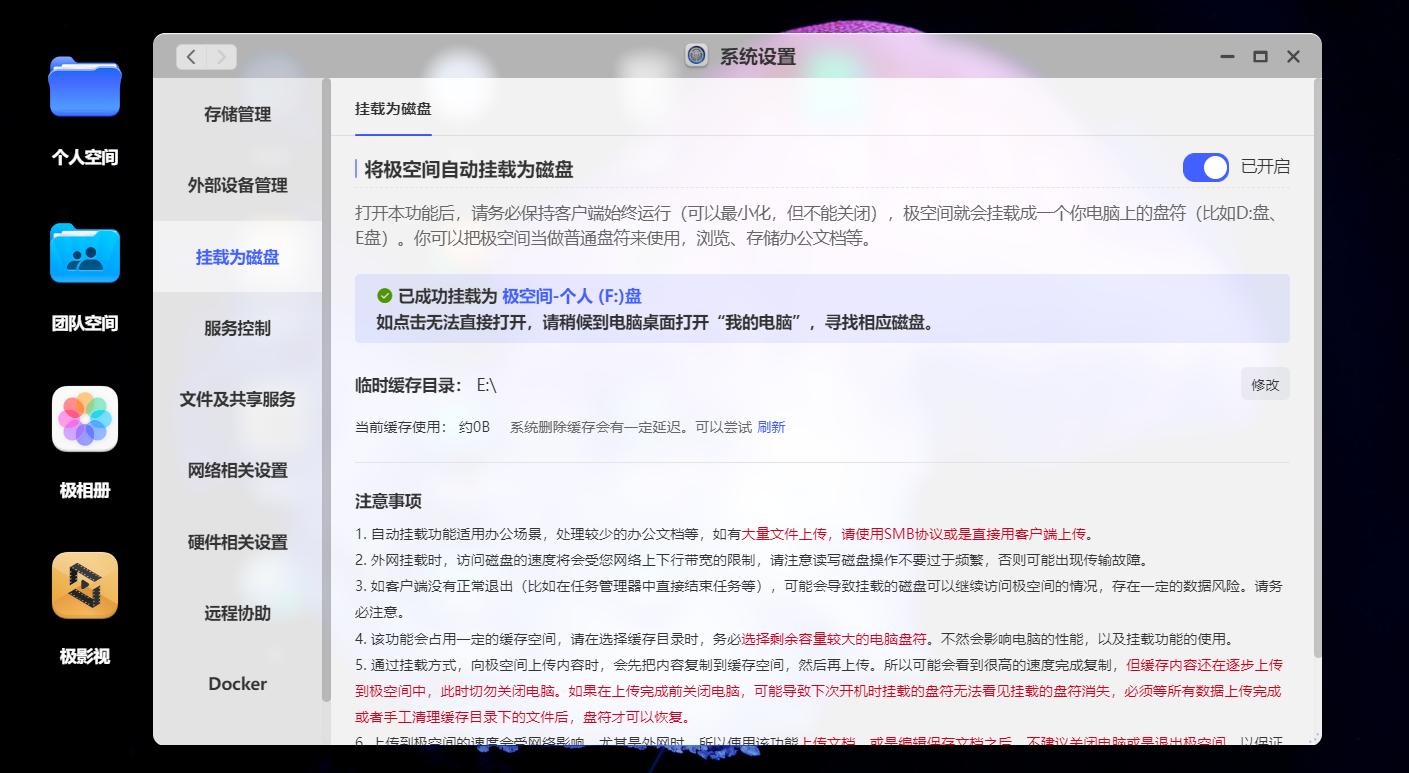The image size is (1409, 773).
Task: Click the 系统设置 app icon in title bar
Action: click(x=697, y=56)
